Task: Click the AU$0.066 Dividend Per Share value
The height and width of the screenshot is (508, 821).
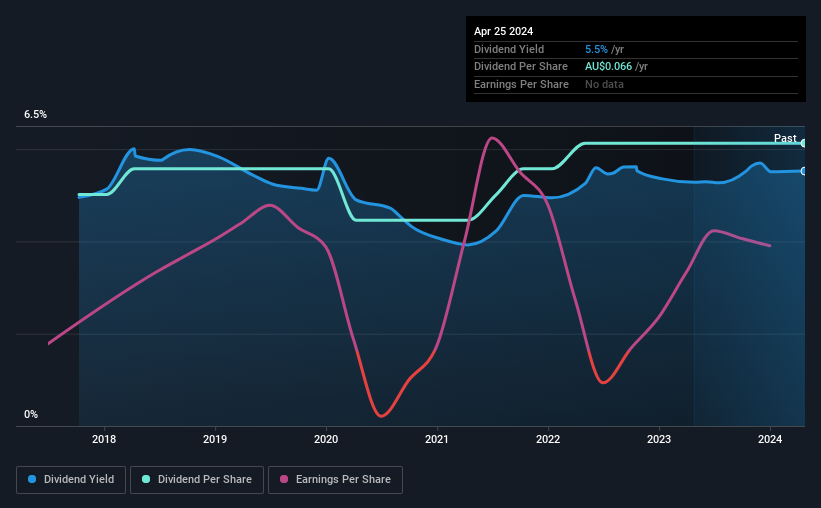Action: pos(608,67)
